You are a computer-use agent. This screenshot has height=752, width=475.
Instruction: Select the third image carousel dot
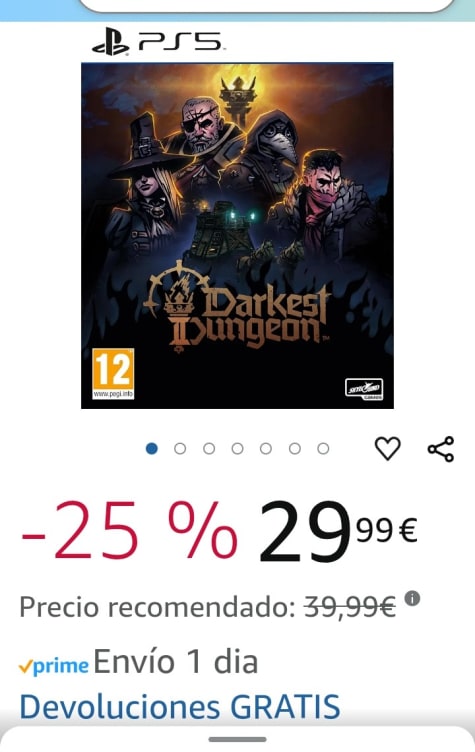tap(209, 448)
